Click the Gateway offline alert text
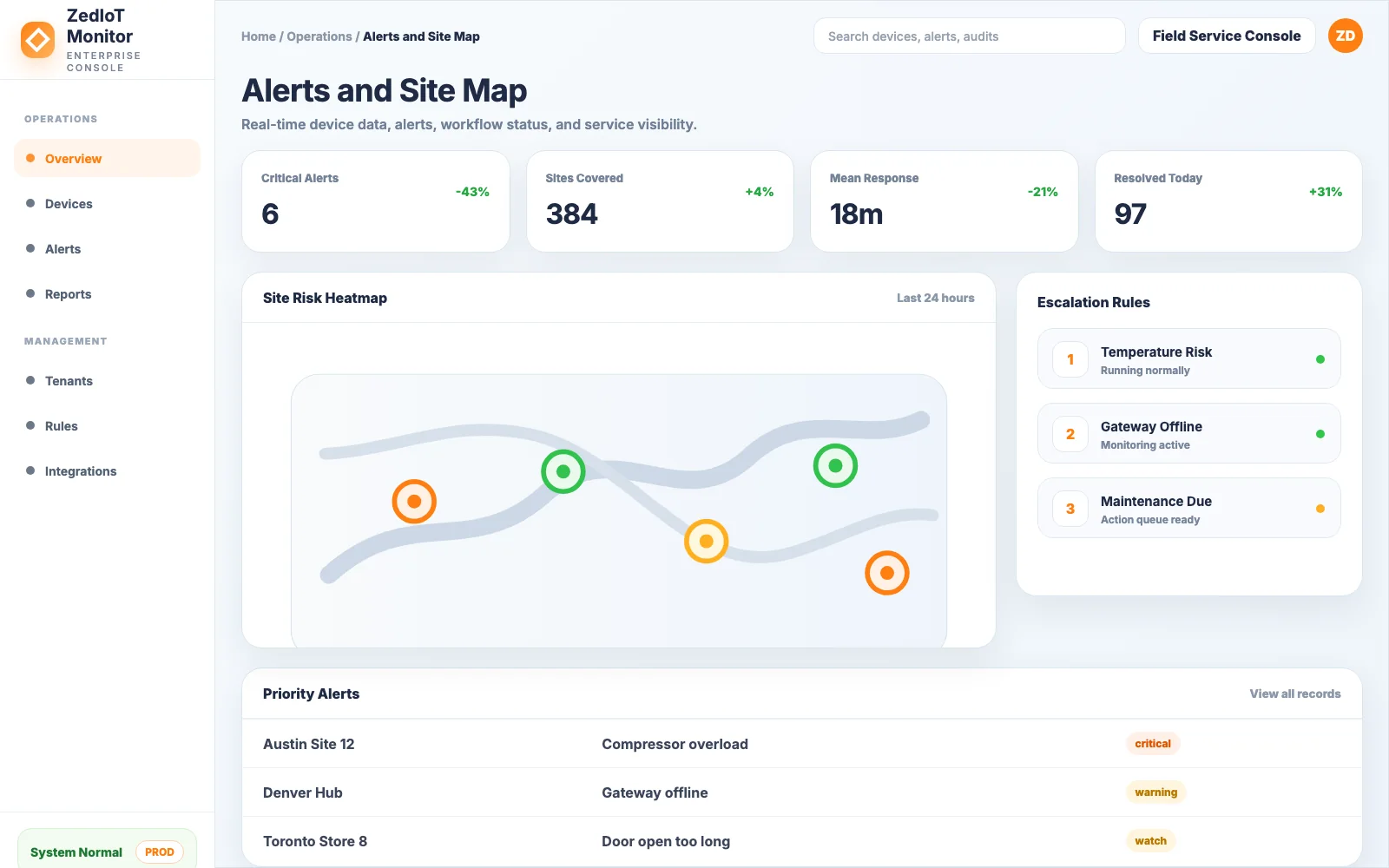This screenshot has width=1389, height=868. (x=655, y=792)
